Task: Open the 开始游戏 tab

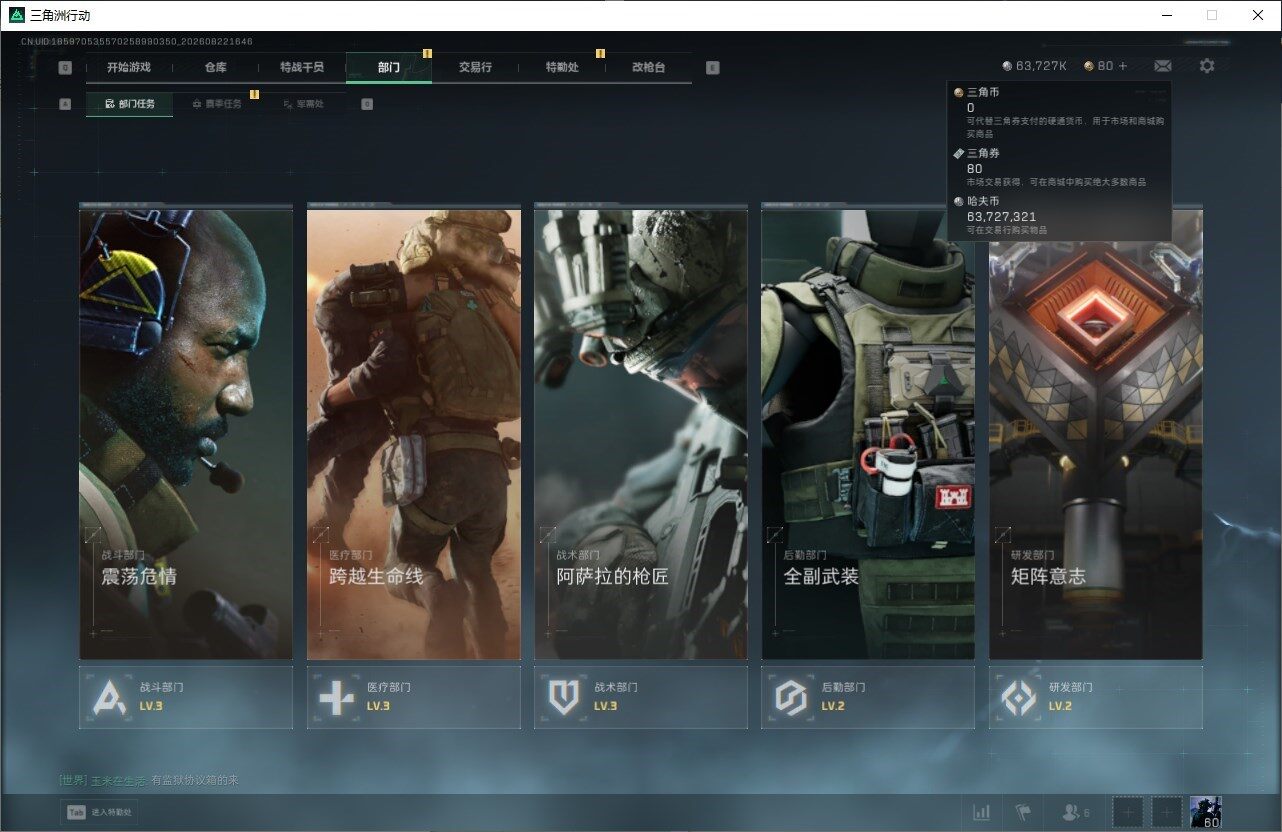Action: click(x=129, y=67)
